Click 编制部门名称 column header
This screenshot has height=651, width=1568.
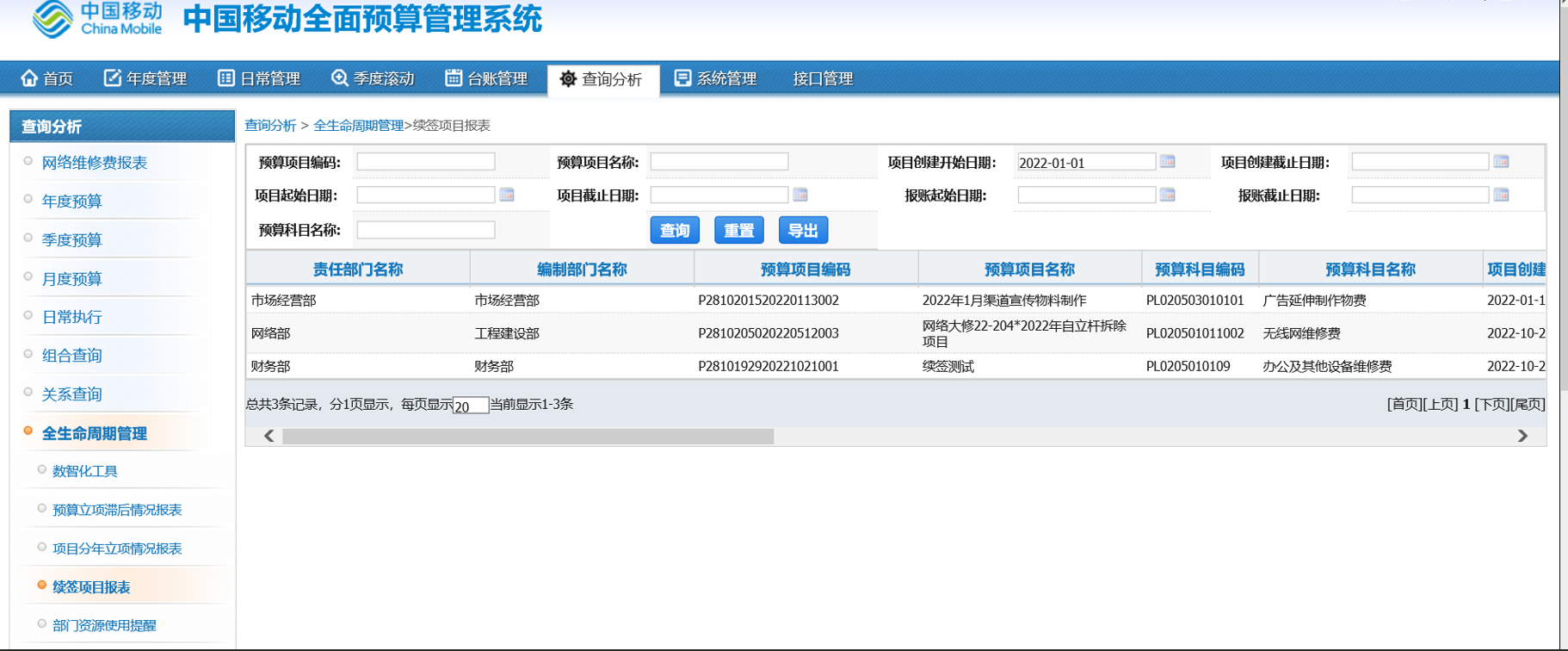pyautogui.click(x=582, y=270)
